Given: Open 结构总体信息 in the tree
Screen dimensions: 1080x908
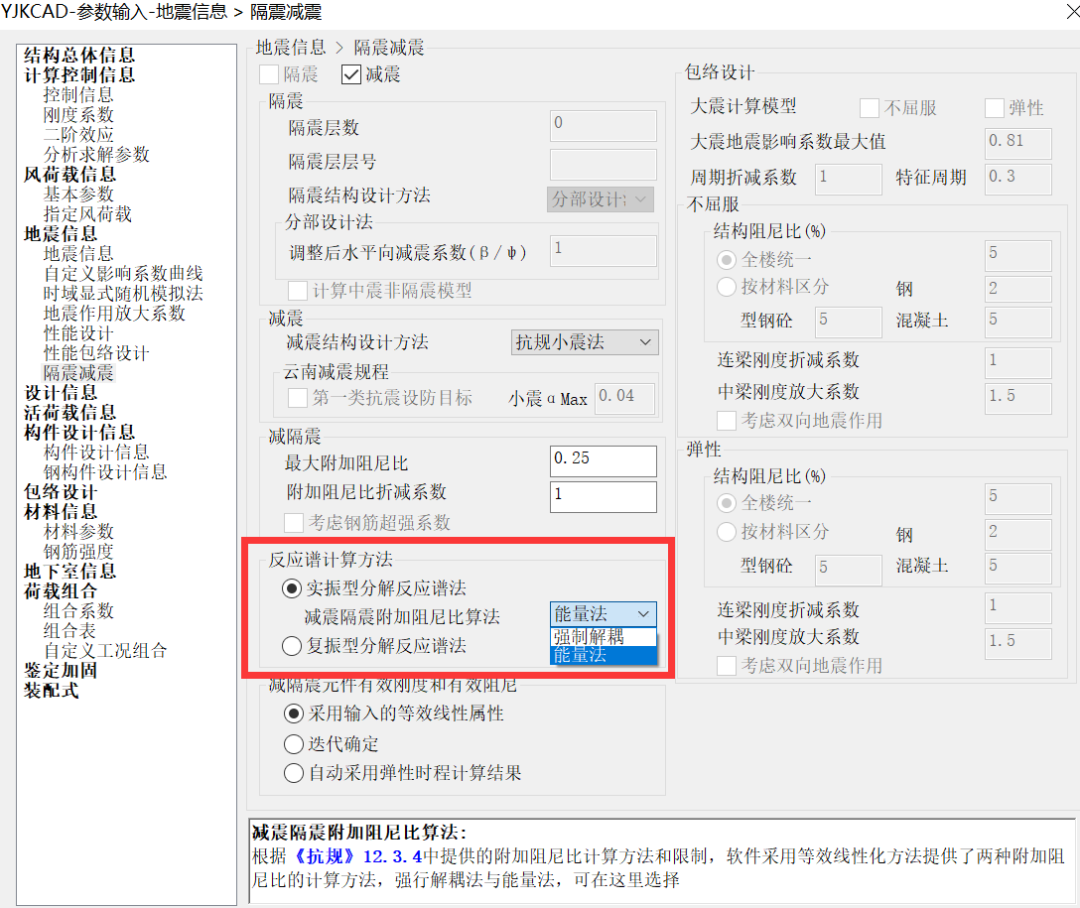Looking at the screenshot, I should 79,55.
